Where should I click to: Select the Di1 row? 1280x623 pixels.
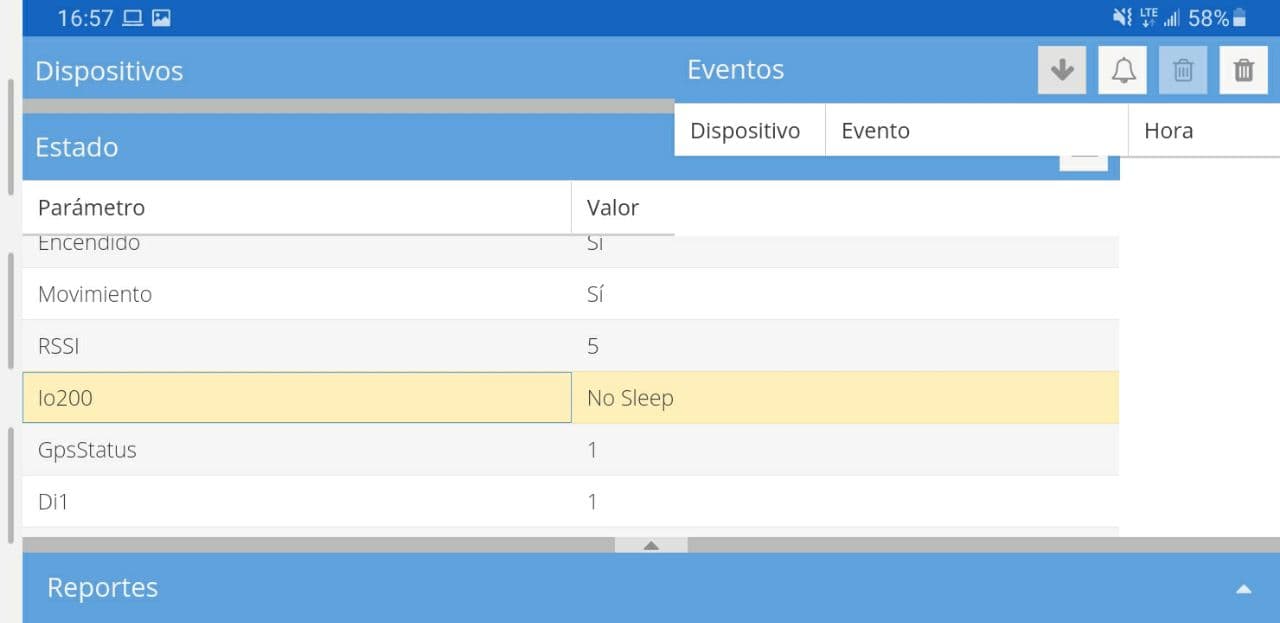570,502
